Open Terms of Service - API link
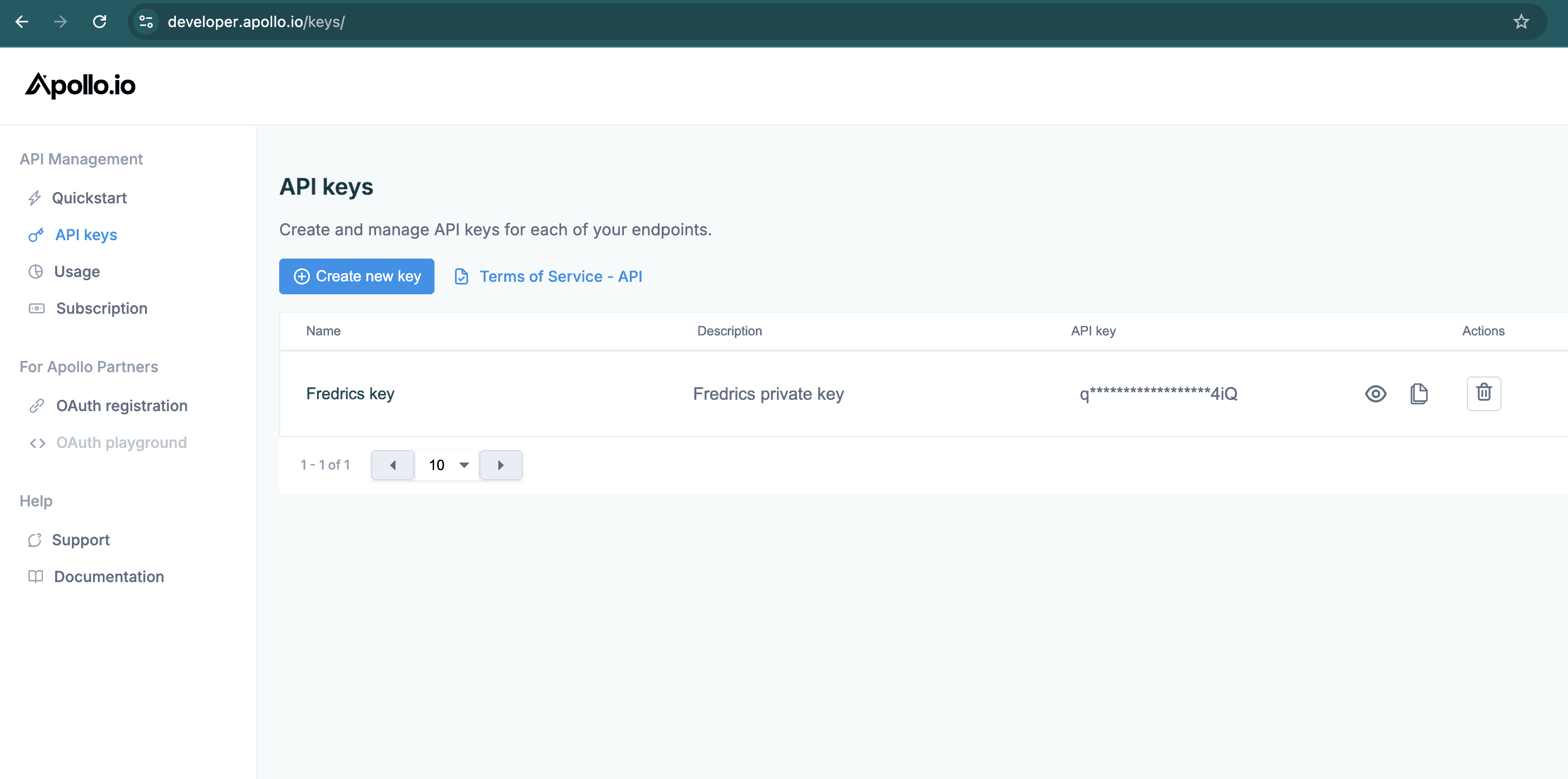The height and width of the screenshot is (779, 1568). [x=561, y=276]
